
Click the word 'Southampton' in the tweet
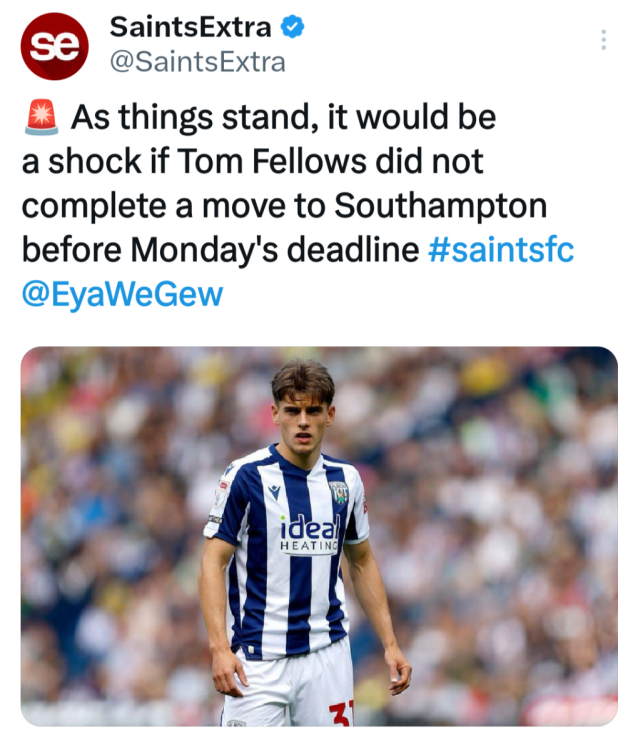click(x=441, y=205)
